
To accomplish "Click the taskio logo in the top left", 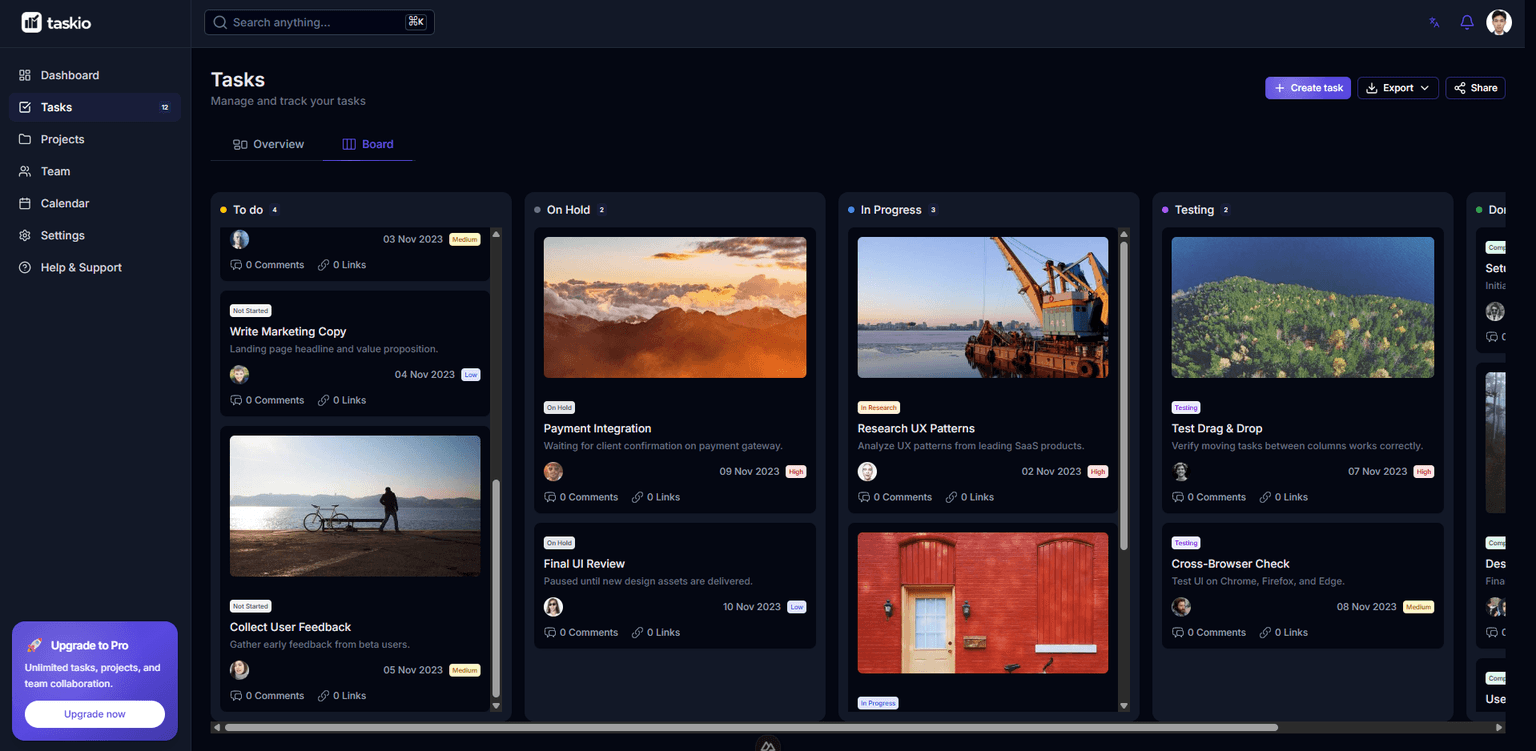I will click(56, 22).
